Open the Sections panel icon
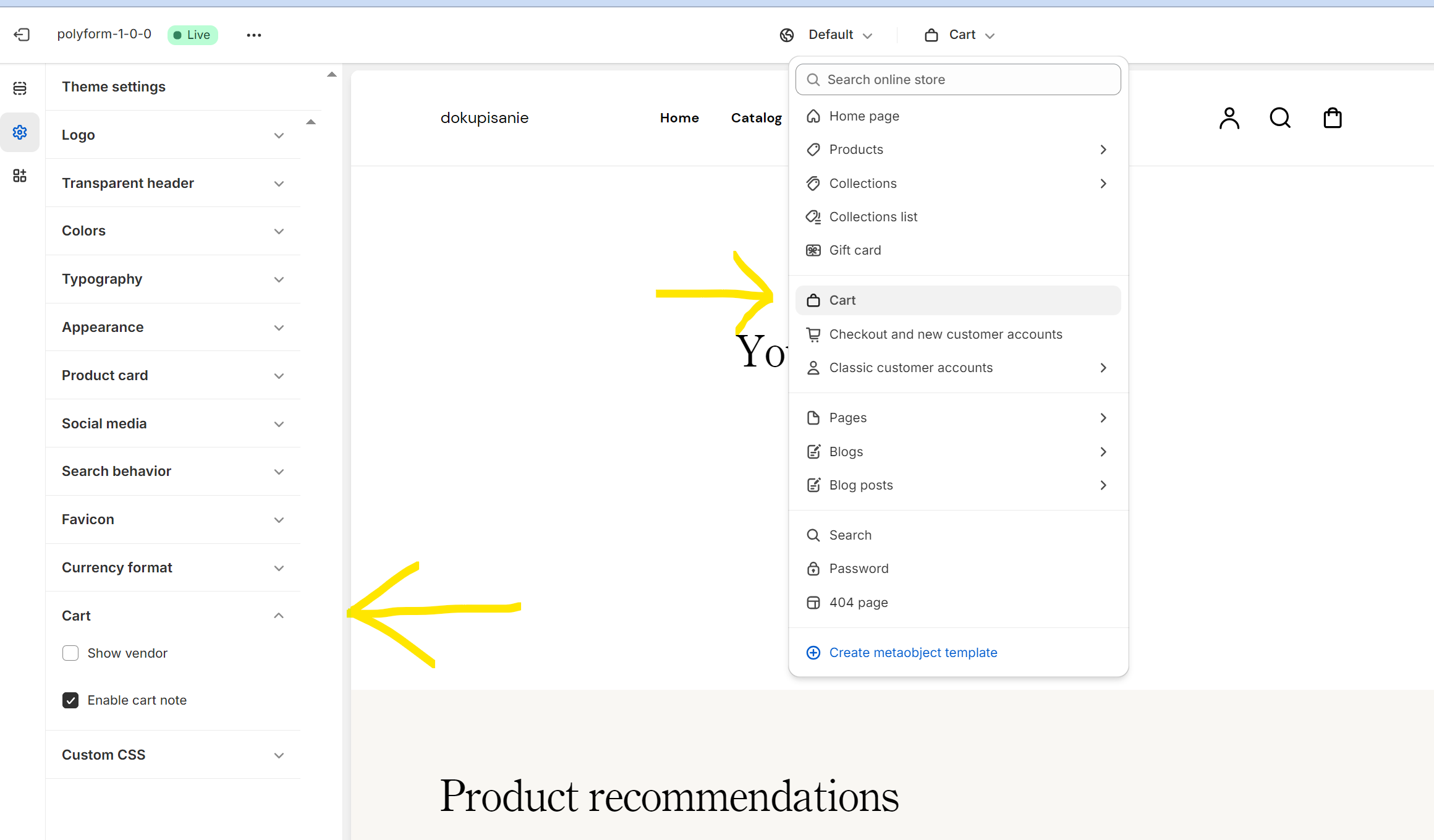1434x840 pixels. point(20,88)
